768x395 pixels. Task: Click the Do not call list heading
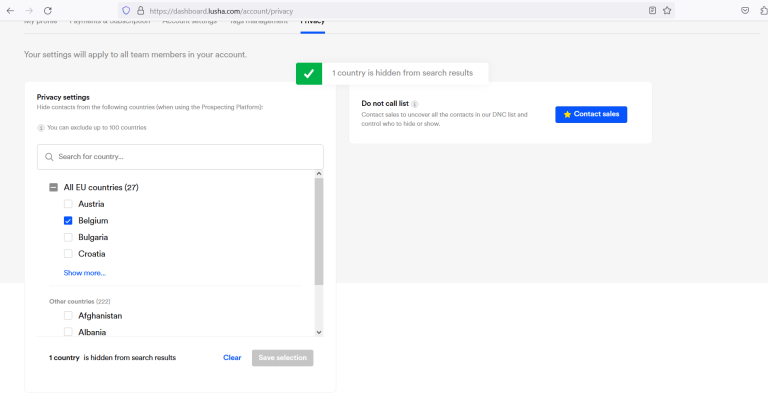click(x=385, y=103)
